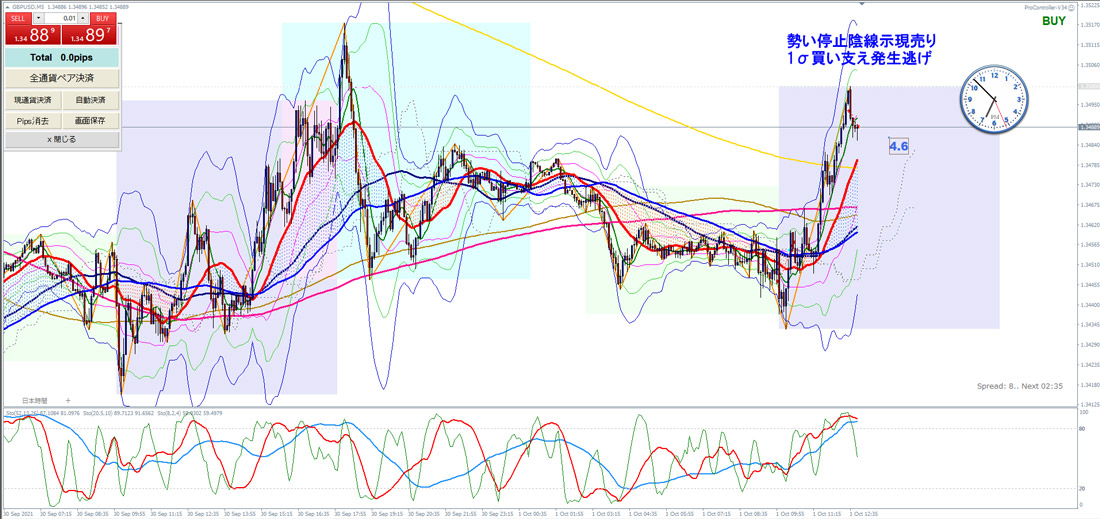Click the green BUY signal text
The width and height of the screenshot is (1100, 519).
(x=1054, y=21)
